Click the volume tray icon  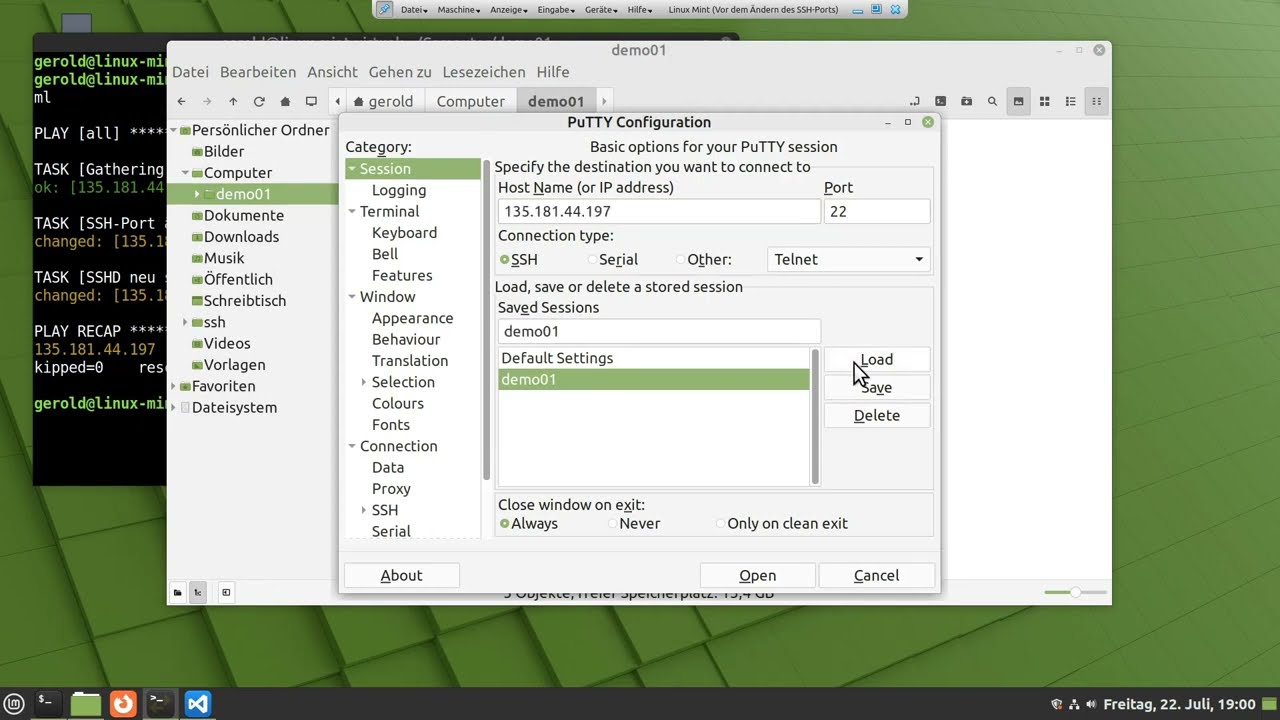point(1090,704)
